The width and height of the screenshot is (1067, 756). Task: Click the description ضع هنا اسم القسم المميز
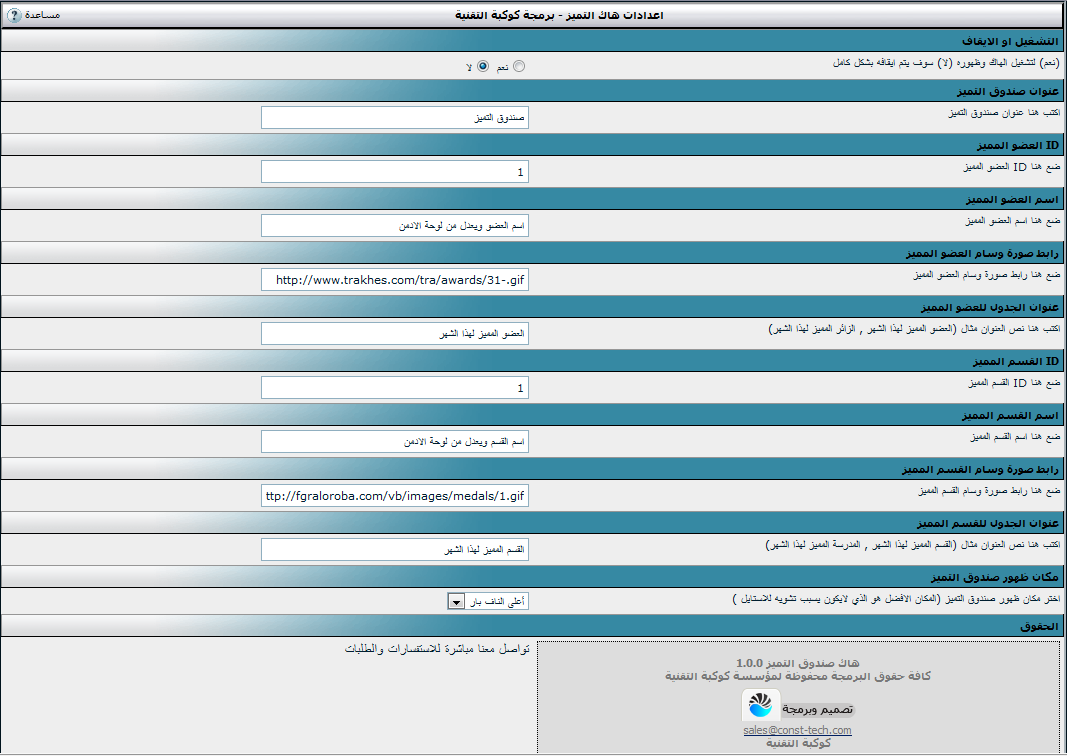[x=1015, y=437]
